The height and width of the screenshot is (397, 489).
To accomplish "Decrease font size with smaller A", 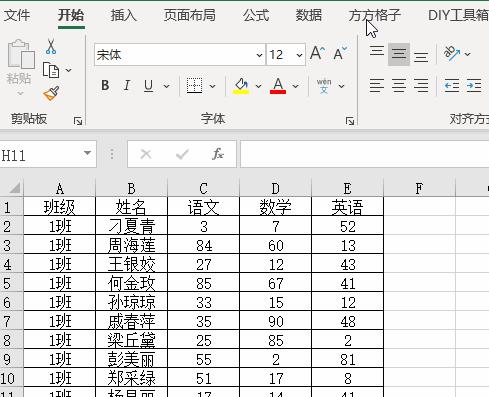I will click(340, 53).
